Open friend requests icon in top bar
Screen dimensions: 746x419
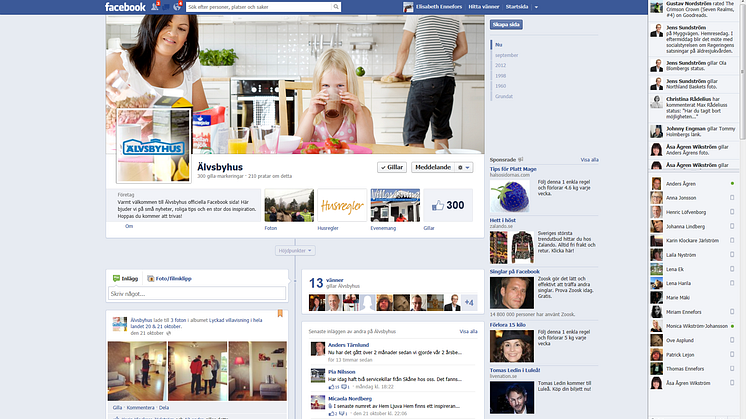(155, 7)
